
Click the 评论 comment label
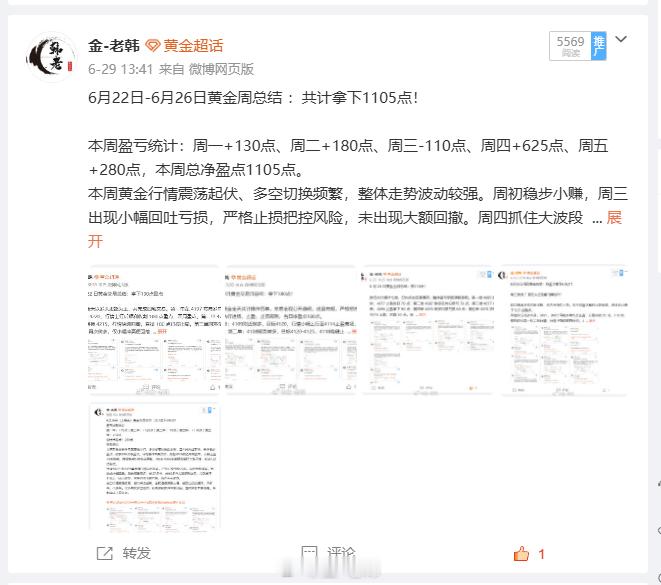(341, 553)
